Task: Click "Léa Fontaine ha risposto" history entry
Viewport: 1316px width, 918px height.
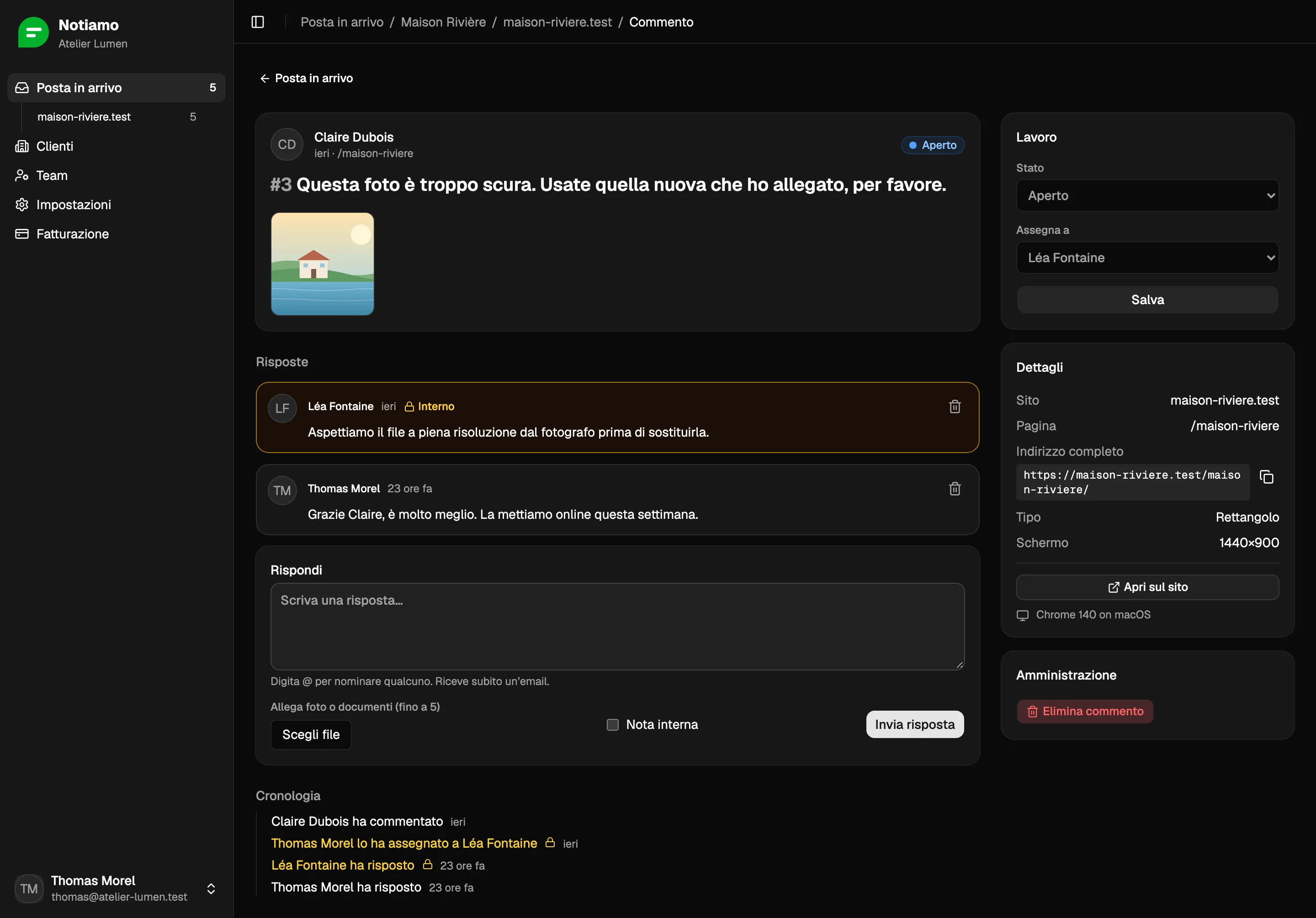Action: click(342, 865)
